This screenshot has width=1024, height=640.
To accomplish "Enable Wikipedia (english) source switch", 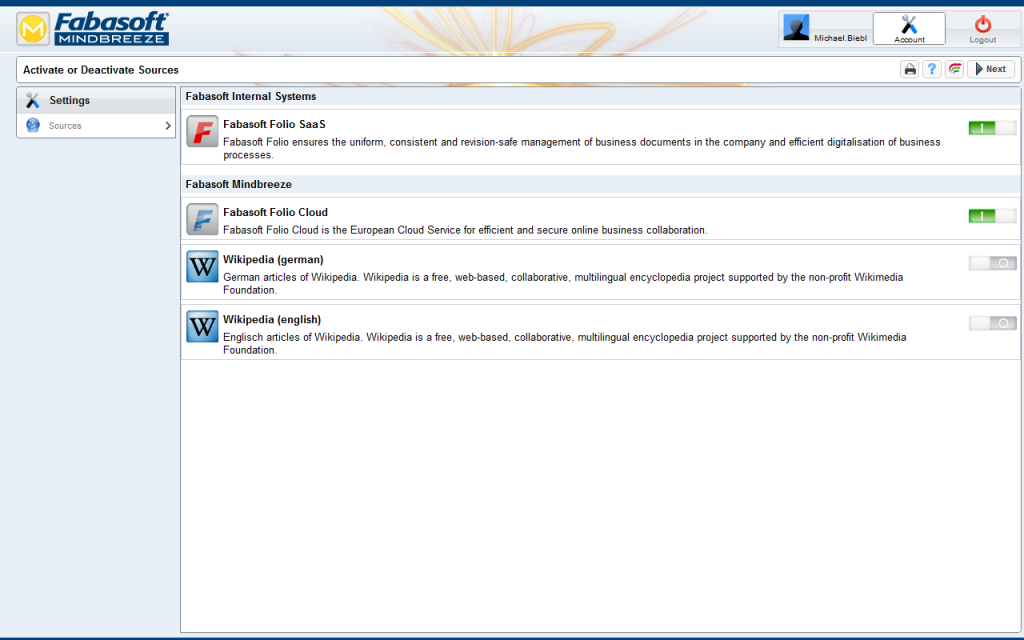I will click(992, 323).
